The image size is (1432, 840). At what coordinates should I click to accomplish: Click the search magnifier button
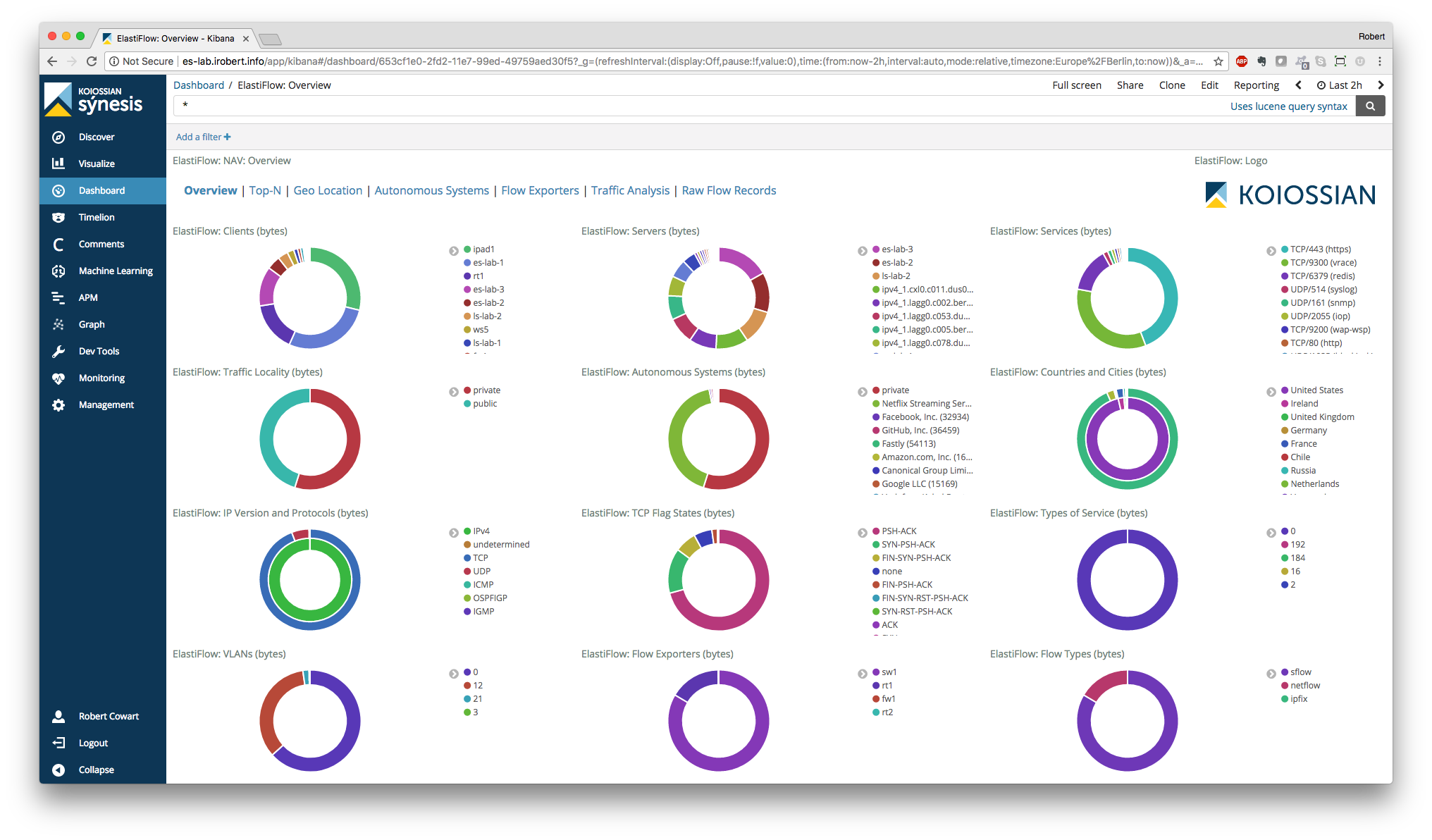1370,106
